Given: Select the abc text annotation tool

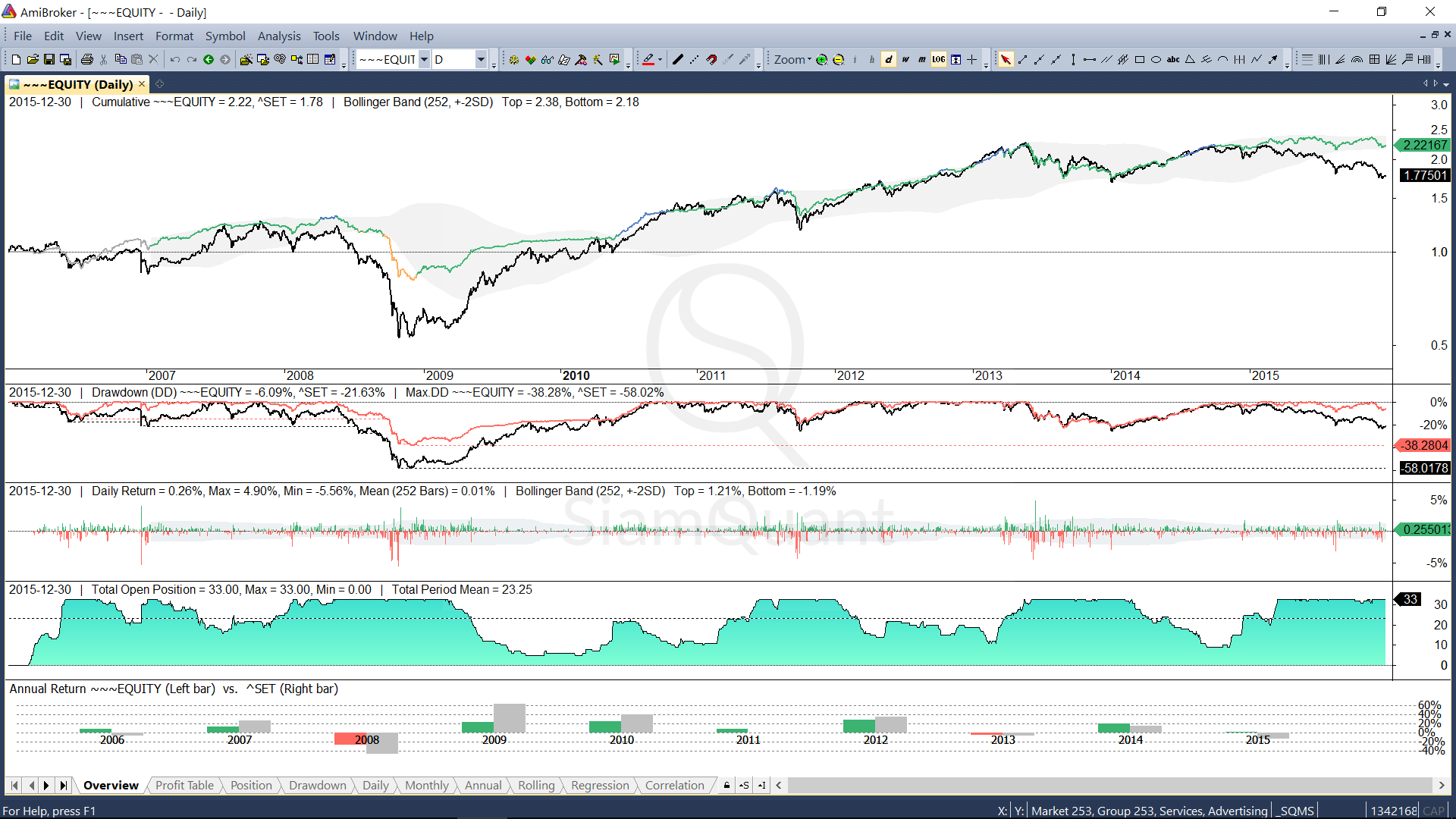Looking at the screenshot, I should (x=1172, y=60).
